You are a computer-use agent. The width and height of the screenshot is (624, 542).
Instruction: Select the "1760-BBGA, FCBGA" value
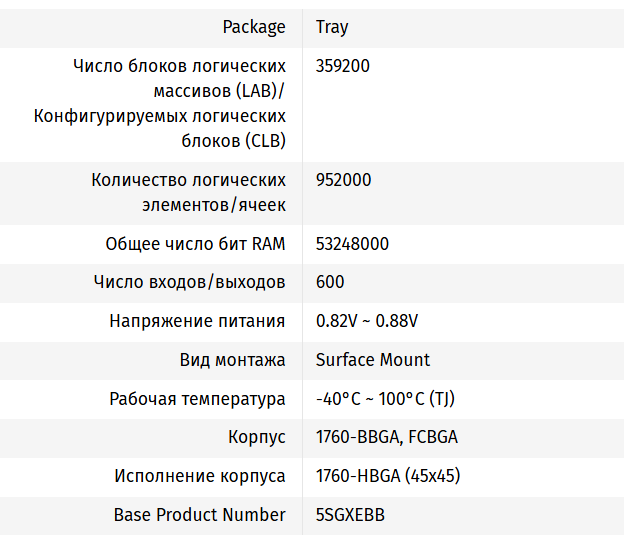[x=387, y=437]
